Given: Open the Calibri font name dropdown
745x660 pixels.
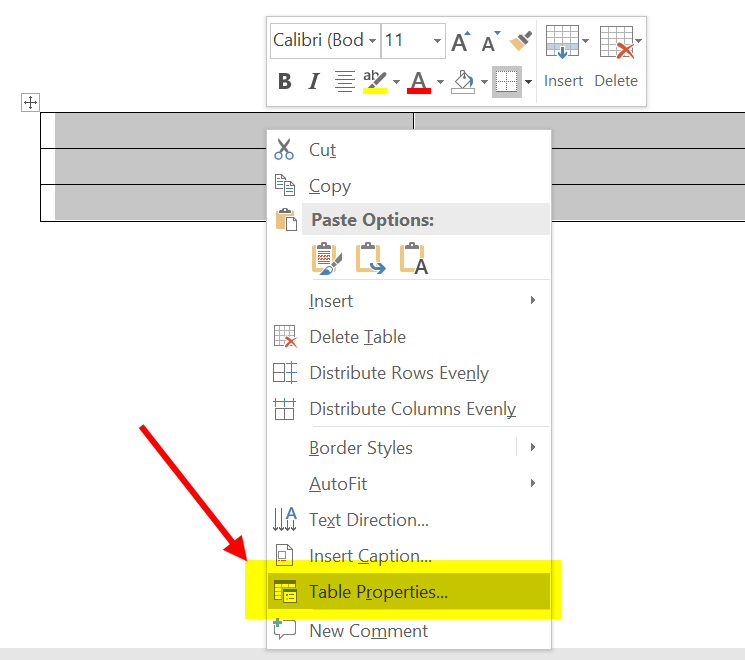Looking at the screenshot, I should (372, 41).
